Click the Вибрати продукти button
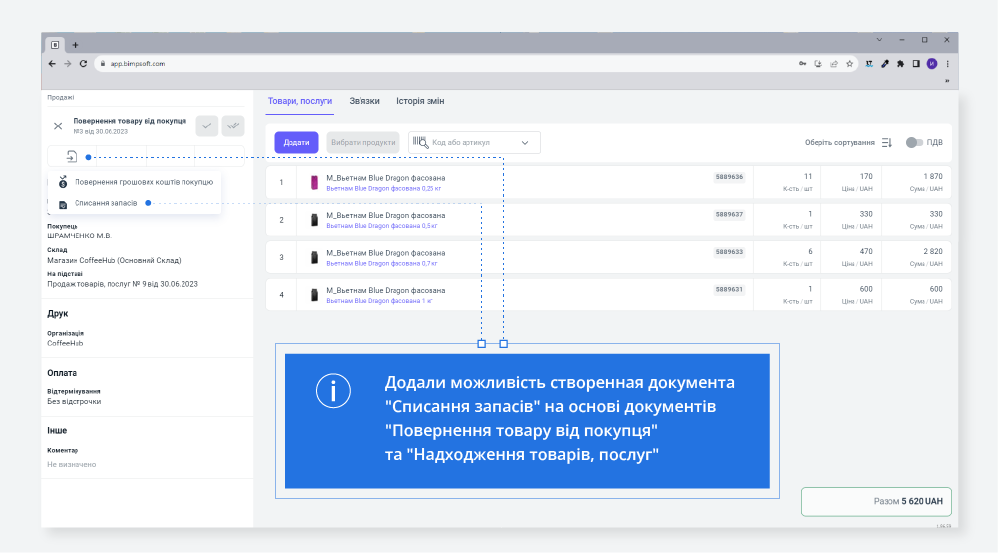This screenshot has height=554, width=1000. coord(362,142)
